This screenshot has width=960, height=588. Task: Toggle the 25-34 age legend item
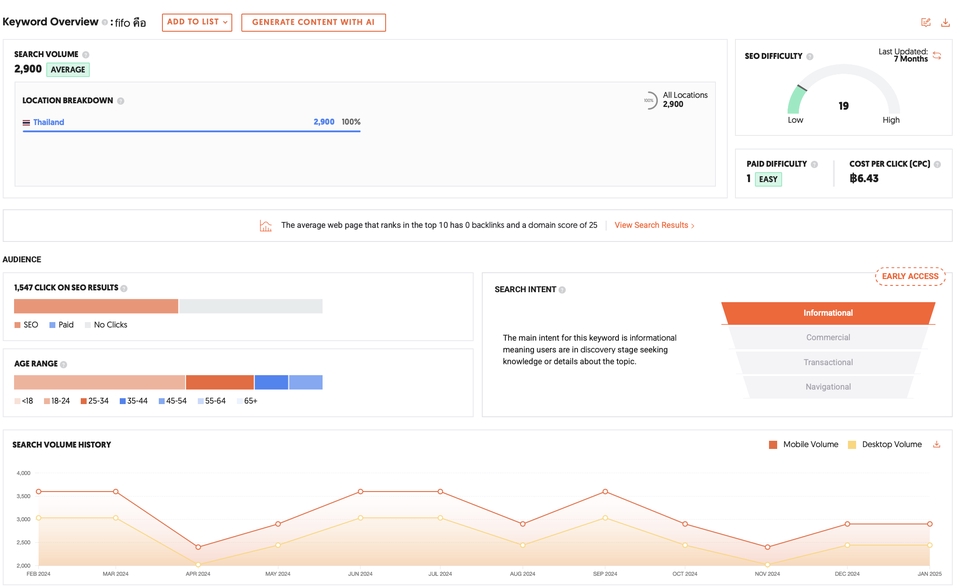pyautogui.click(x=94, y=401)
